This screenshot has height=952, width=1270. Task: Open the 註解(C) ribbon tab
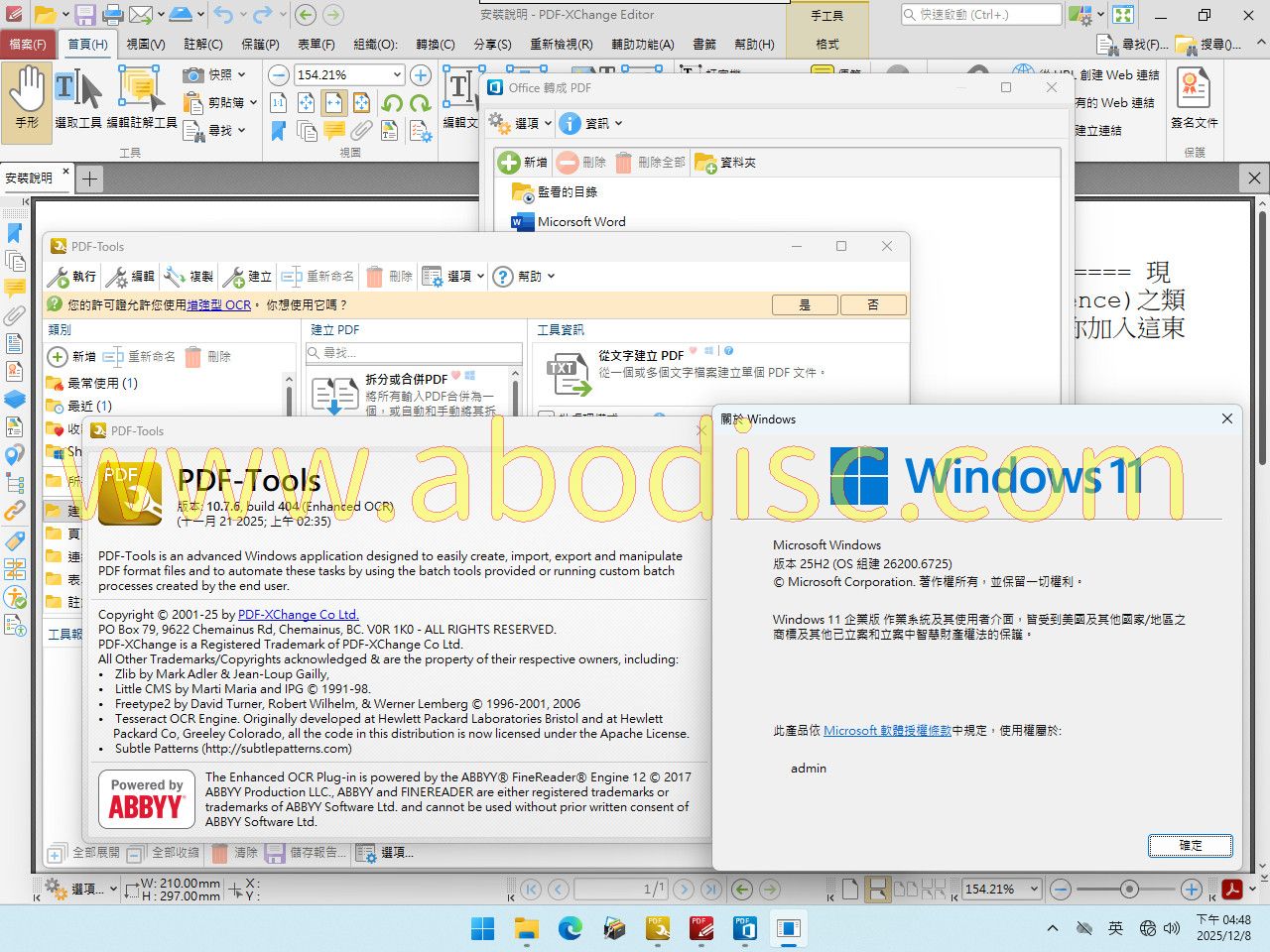pos(203,44)
